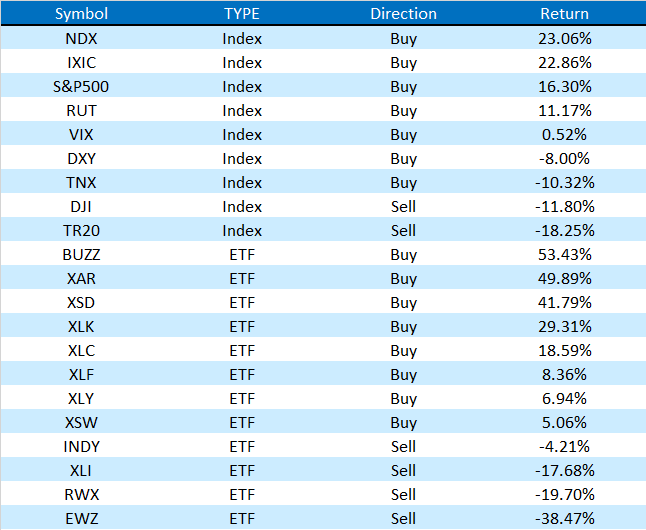
Task: Click the Sell direction in TR20 row
Action: coord(403,230)
